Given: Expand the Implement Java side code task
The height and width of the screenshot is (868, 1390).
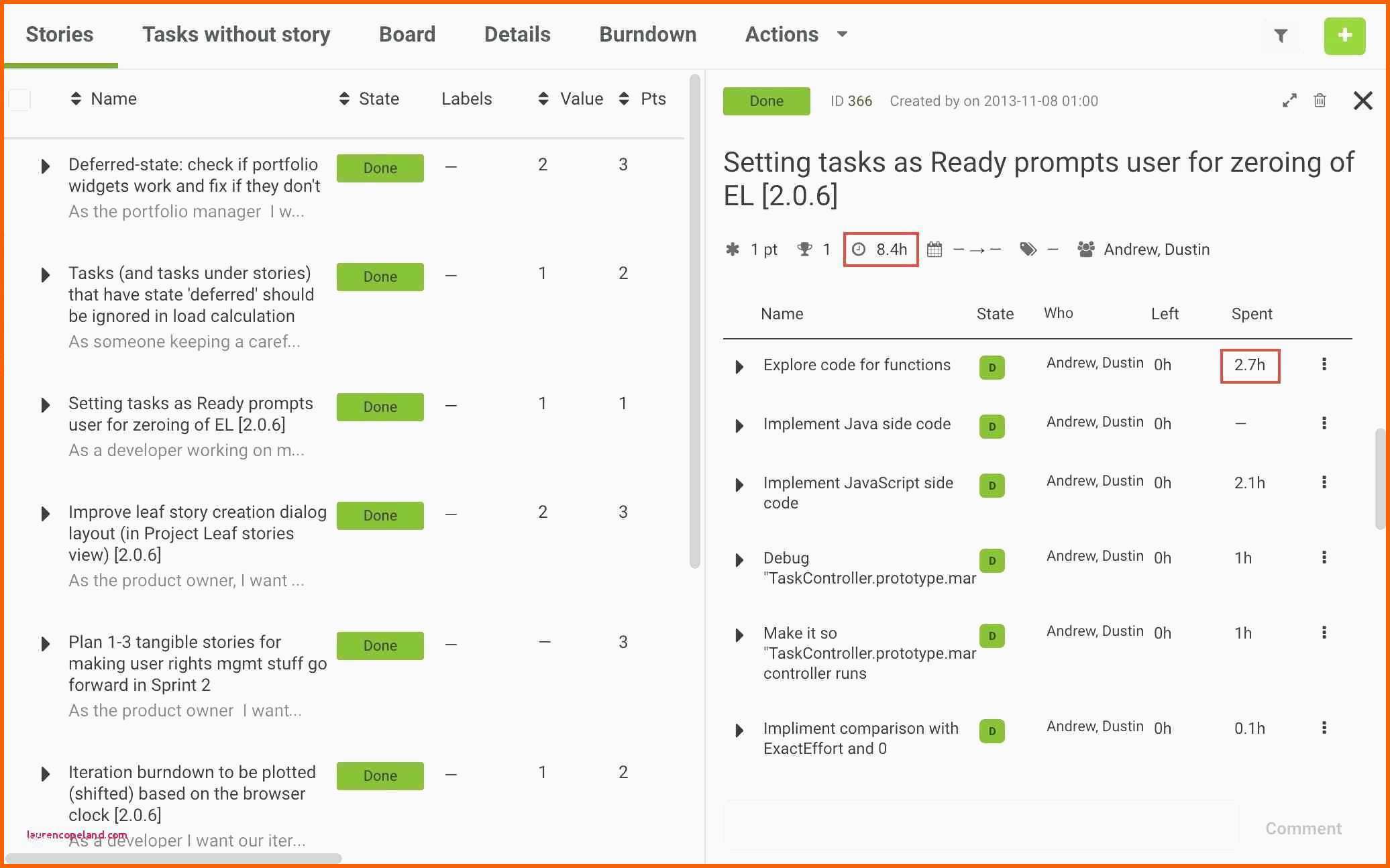Looking at the screenshot, I should click(739, 426).
